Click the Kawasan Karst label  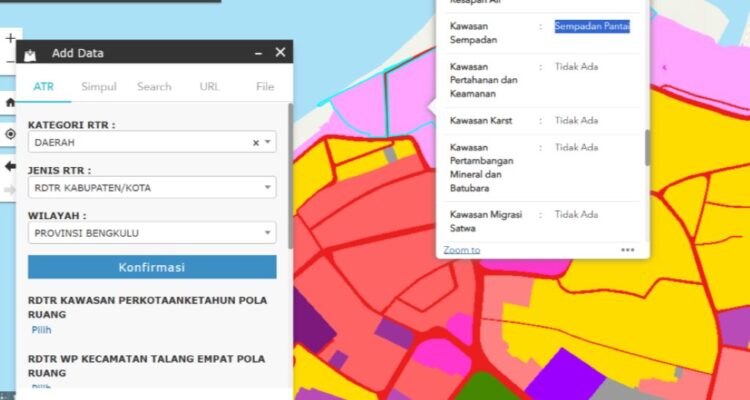point(481,121)
